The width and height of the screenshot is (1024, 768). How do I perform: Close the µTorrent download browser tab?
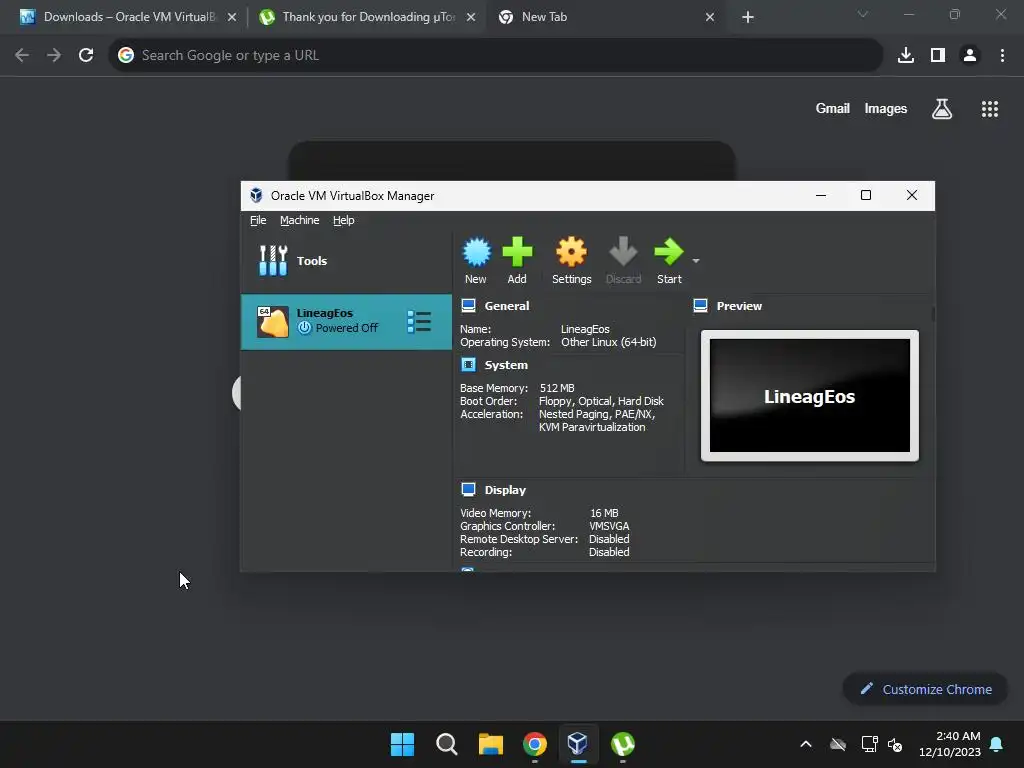471,18
